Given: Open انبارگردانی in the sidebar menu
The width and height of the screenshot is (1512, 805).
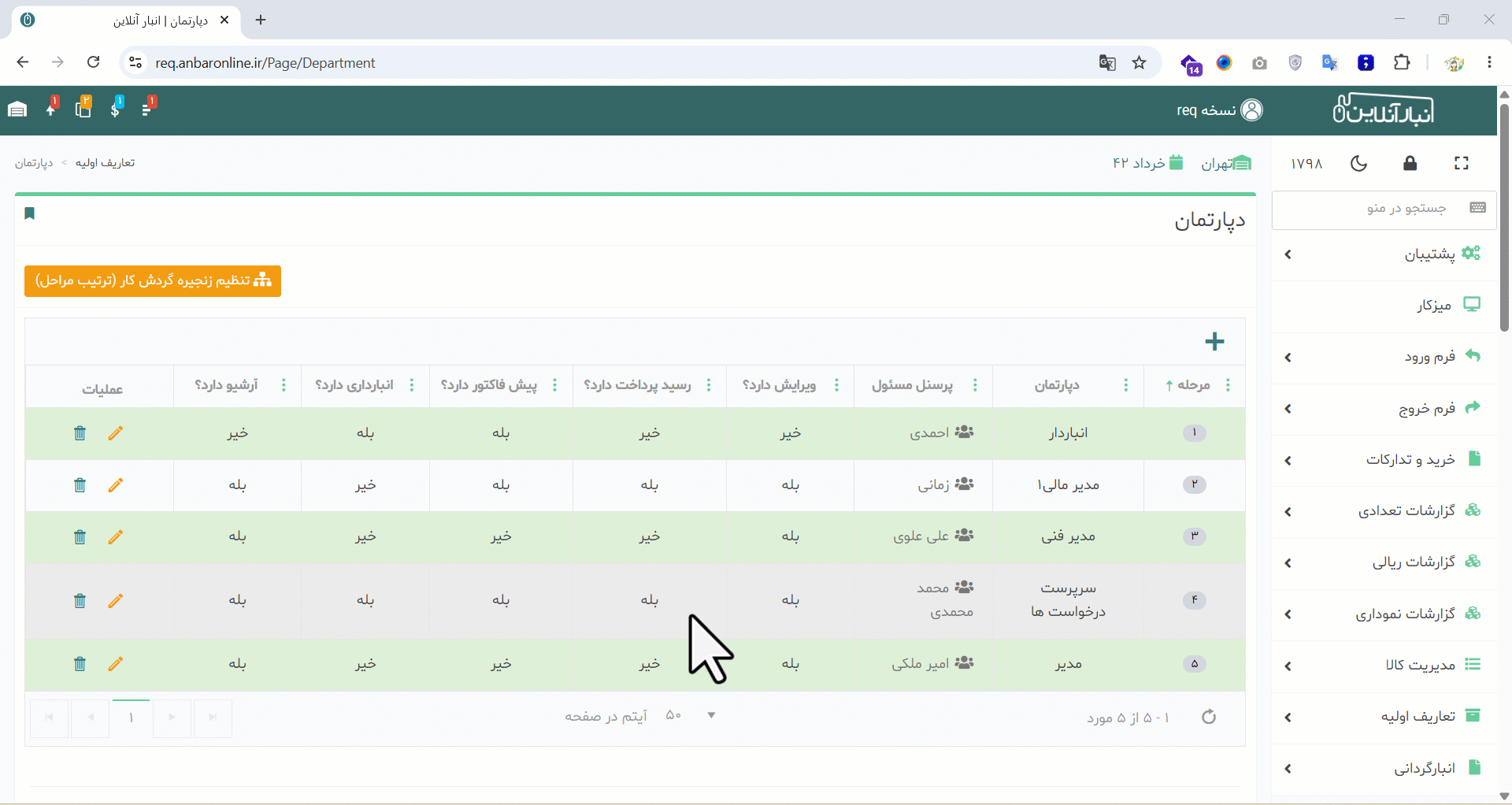Looking at the screenshot, I should (x=1384, y=768).
